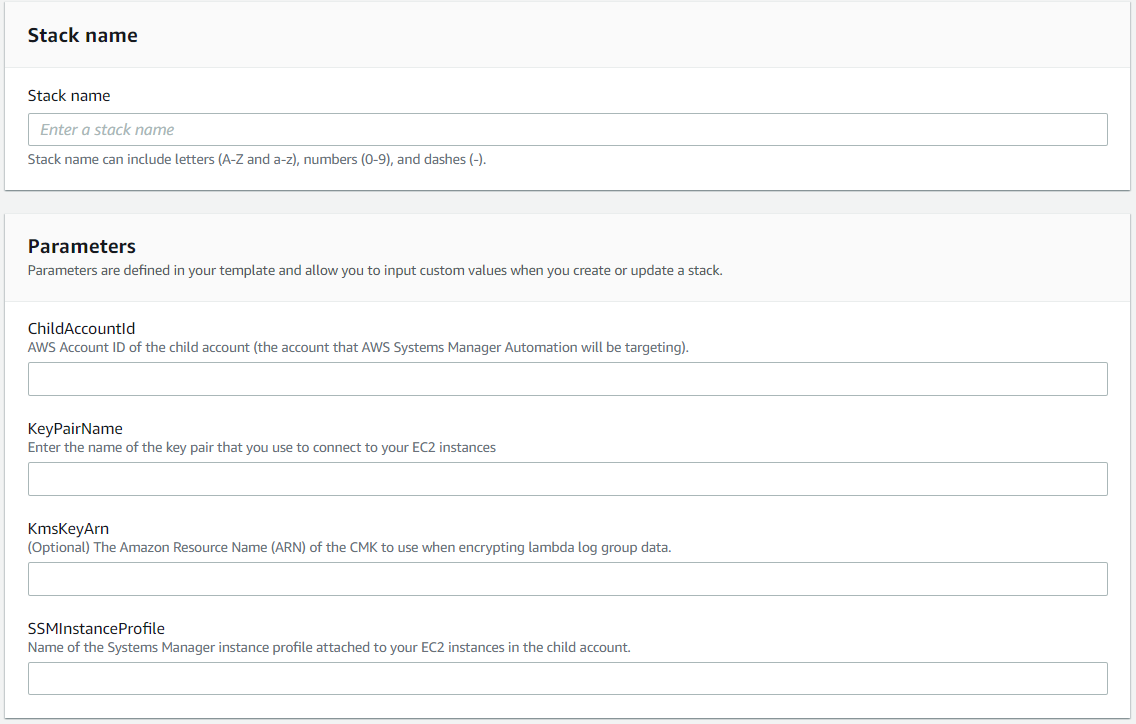1136x724 pixels.
Task: Click the 'Enter a stack name' placeholder
Action: coord(104,129)
